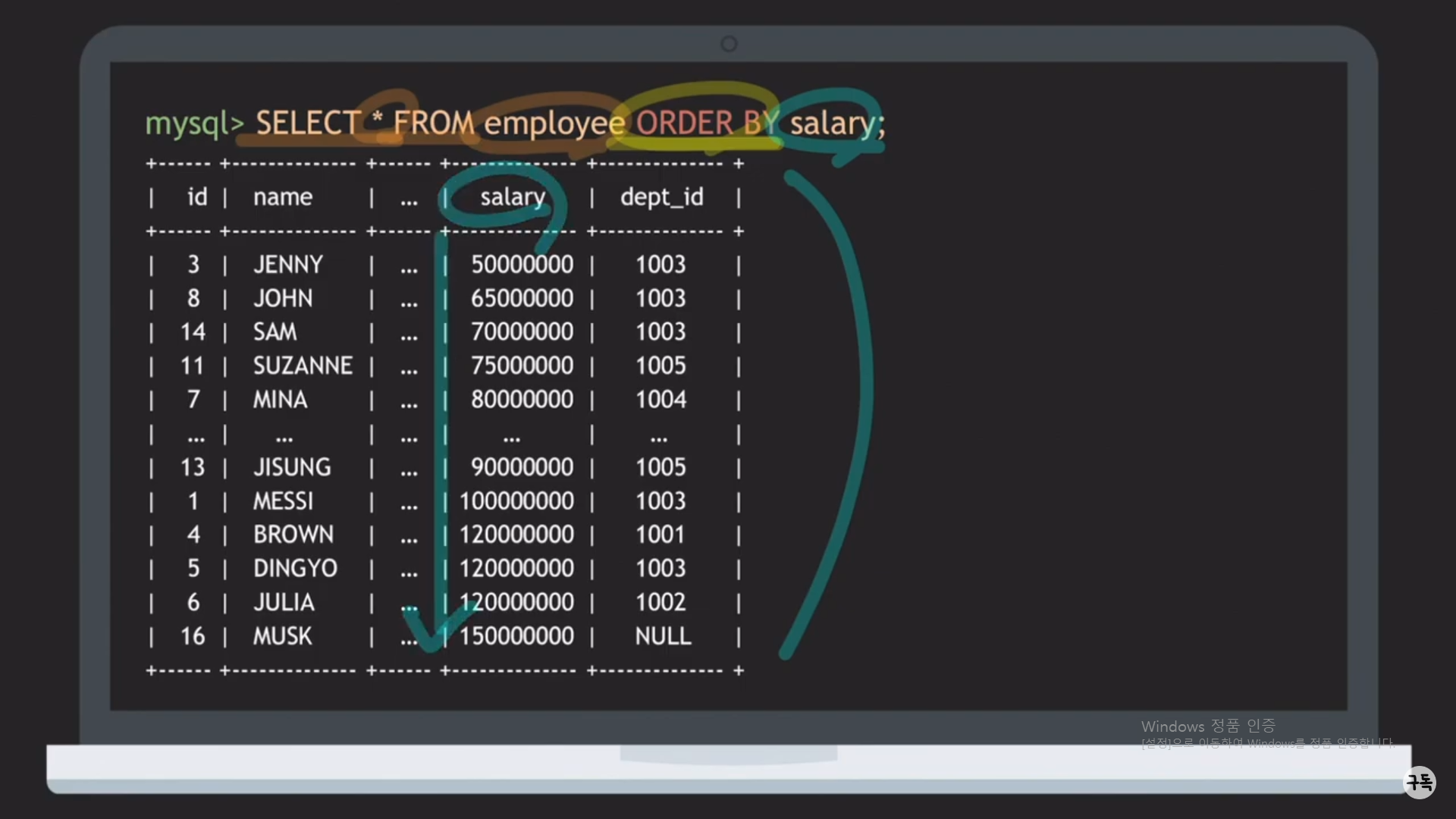Click the laptop webcam circle icon
The image size is (1456, 819).
coord(729,44)
